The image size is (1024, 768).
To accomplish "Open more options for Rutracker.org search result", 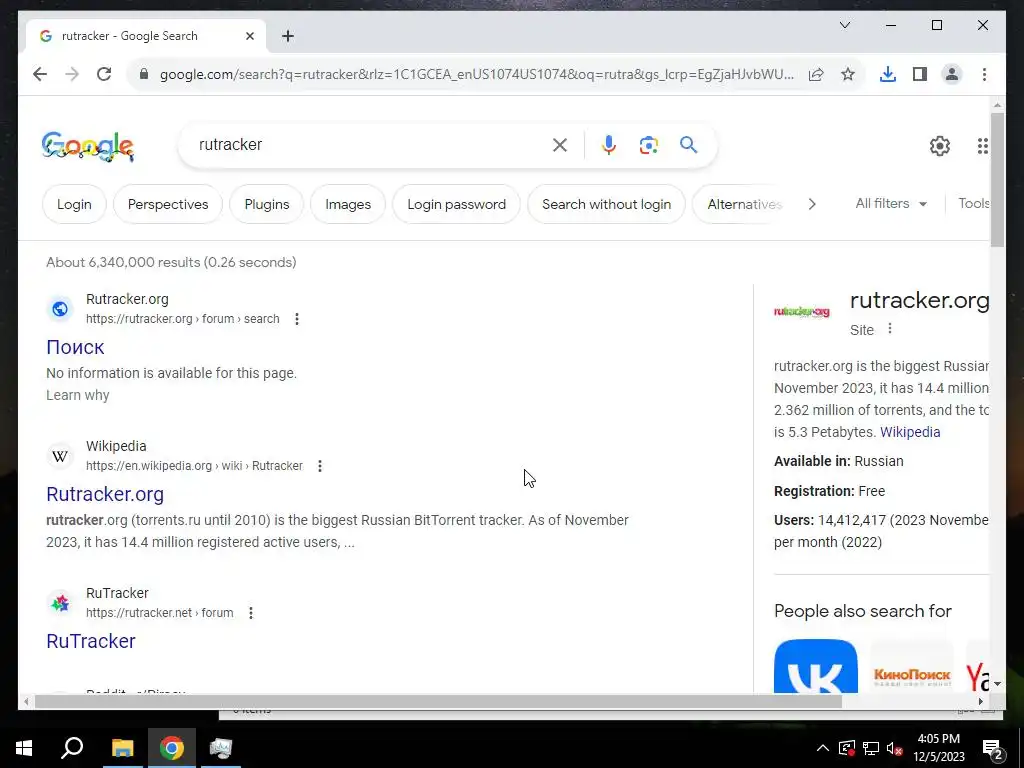I will click(x=296, y=319).
